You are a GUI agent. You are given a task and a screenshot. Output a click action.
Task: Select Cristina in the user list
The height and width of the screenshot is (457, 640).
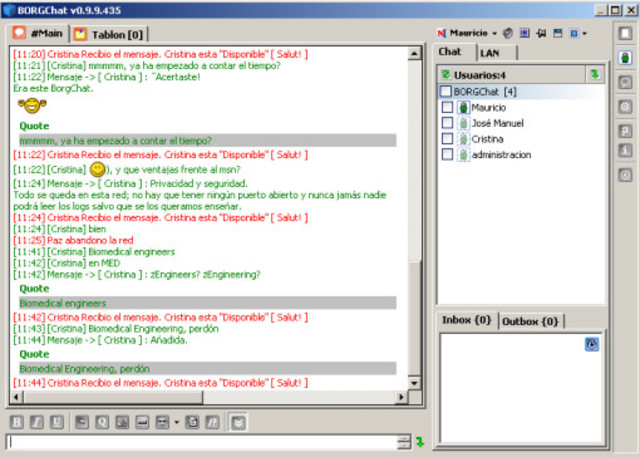[x=487, y=139]
